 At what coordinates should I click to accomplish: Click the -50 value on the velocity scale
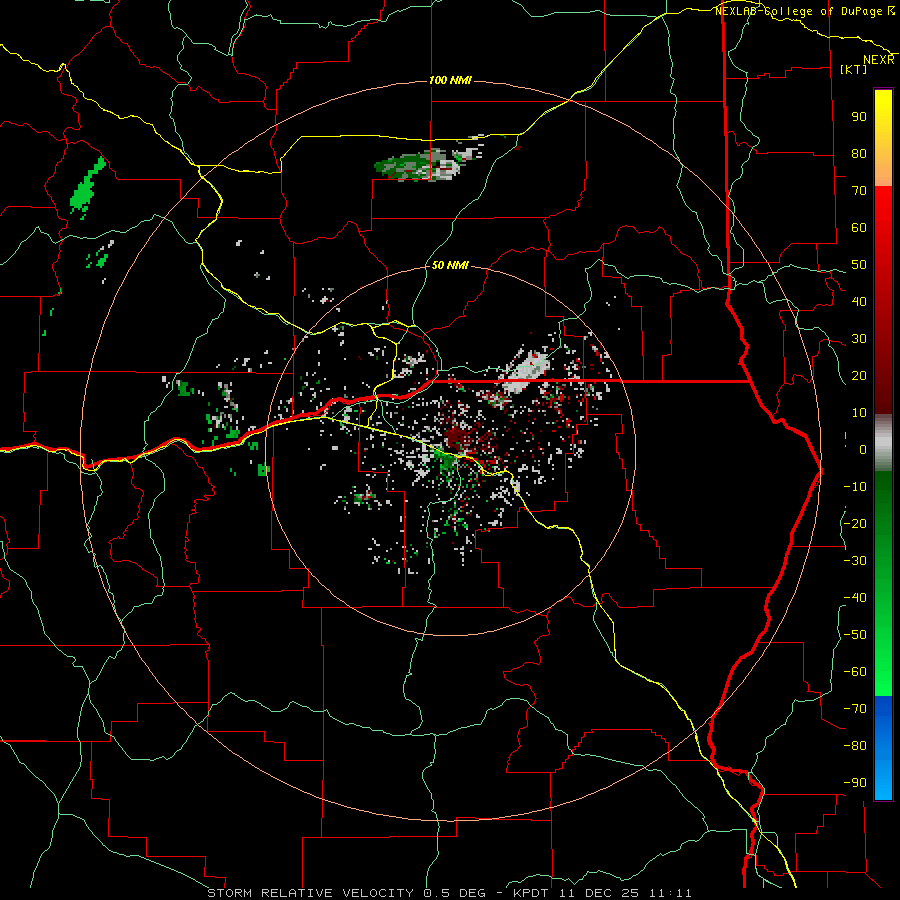pos(855,635)
